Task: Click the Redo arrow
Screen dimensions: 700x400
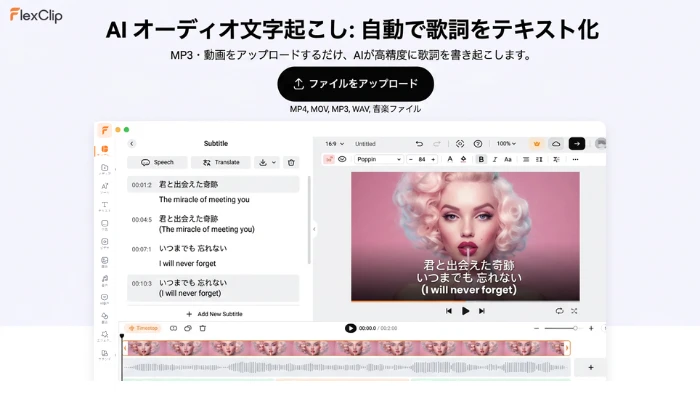Action: coord(437,144)
